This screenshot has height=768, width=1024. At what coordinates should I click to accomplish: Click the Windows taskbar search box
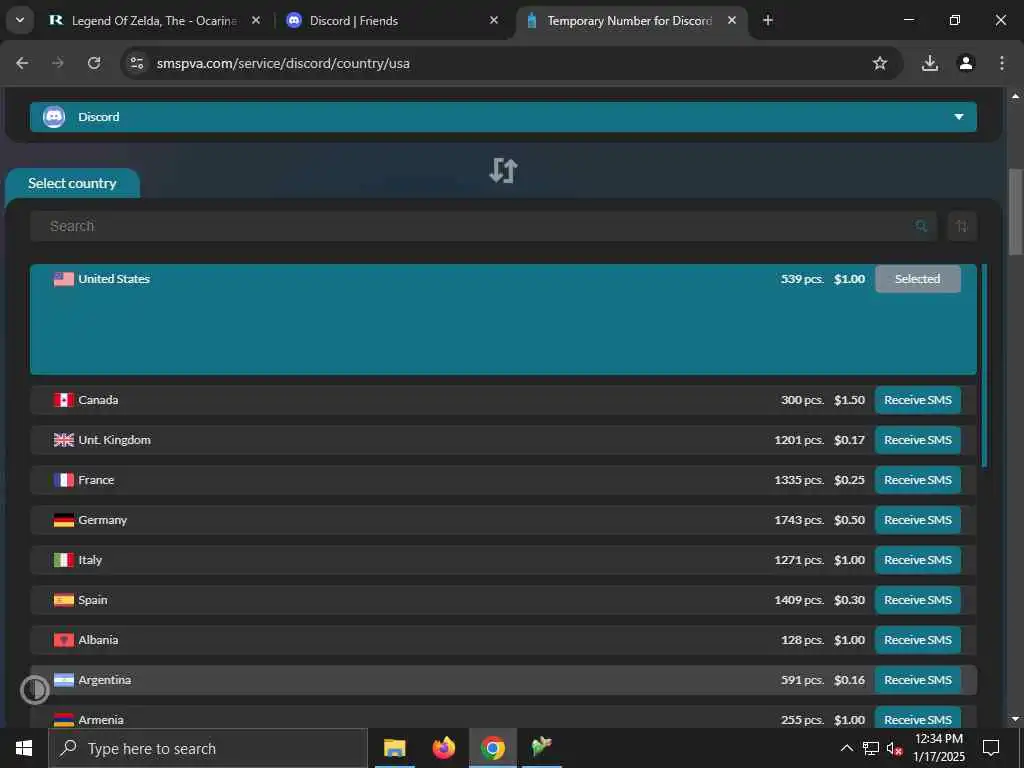pyautogui.click(x=208, y=748)
